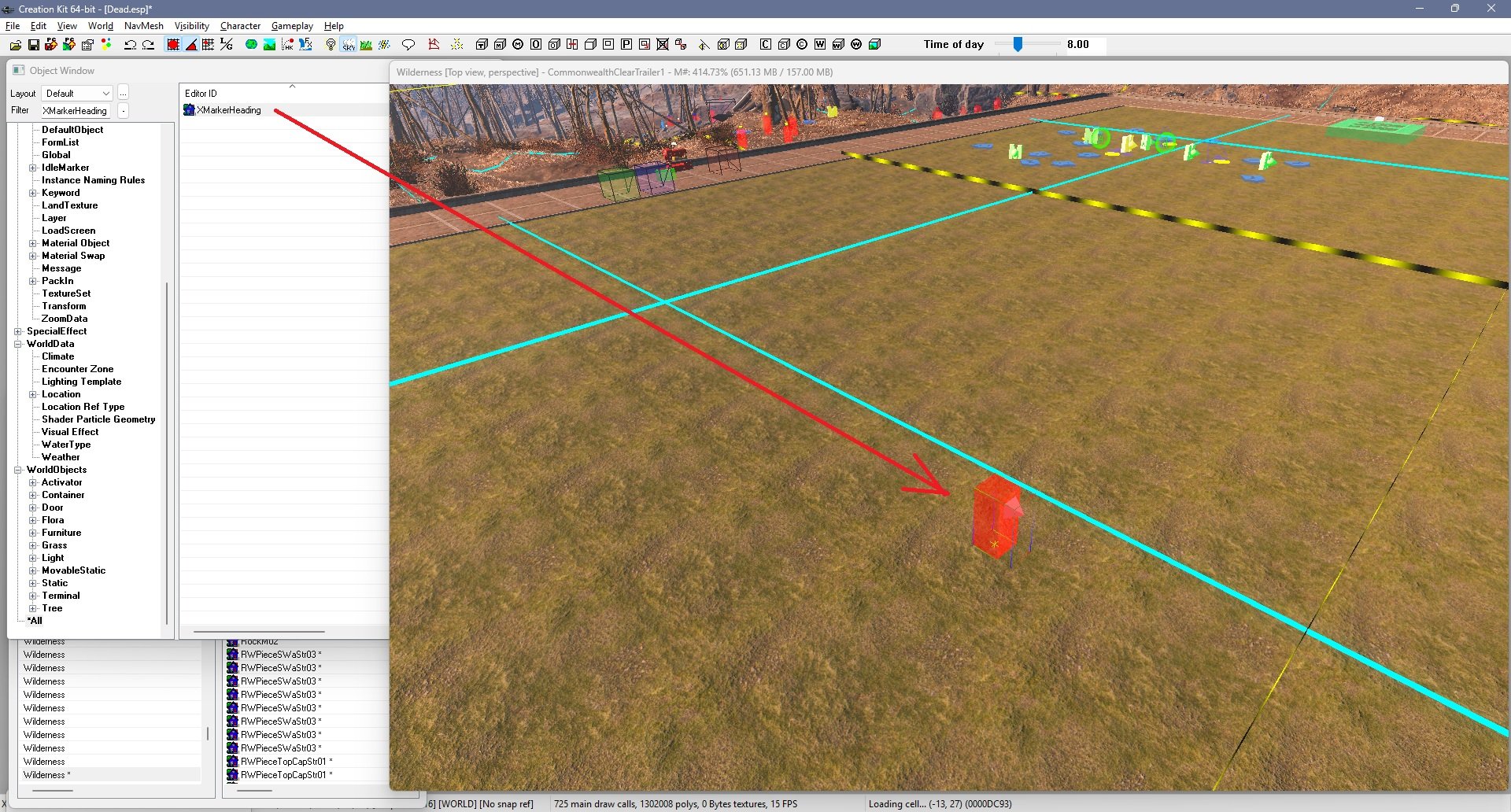This screenshot has height=812, width=1511.
Task: Click the HK hotkey icon in the toolbar
Action: (x=287, y=45)
